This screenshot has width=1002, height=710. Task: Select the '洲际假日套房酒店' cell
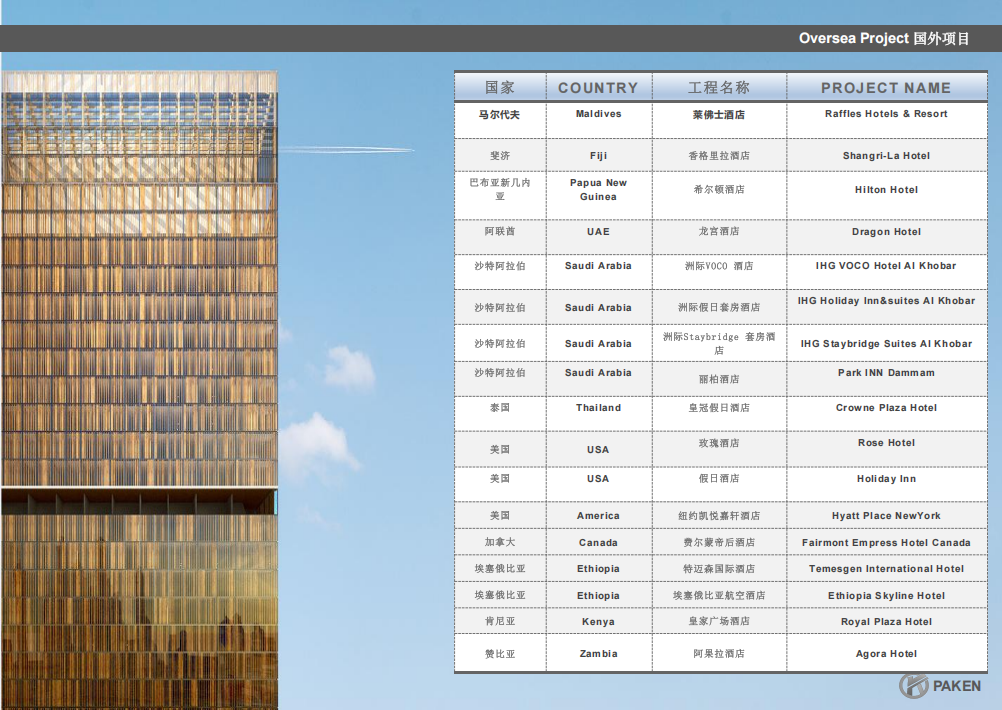click(x=719, y=307)
